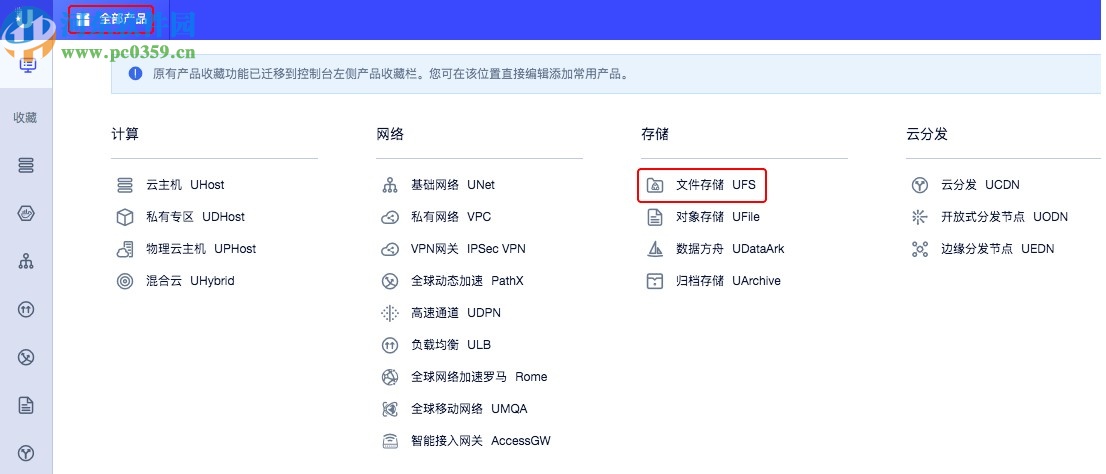Click the sidebar hexagon chart icon
Screen dimensions: 1106x474
tap(26, 214)
